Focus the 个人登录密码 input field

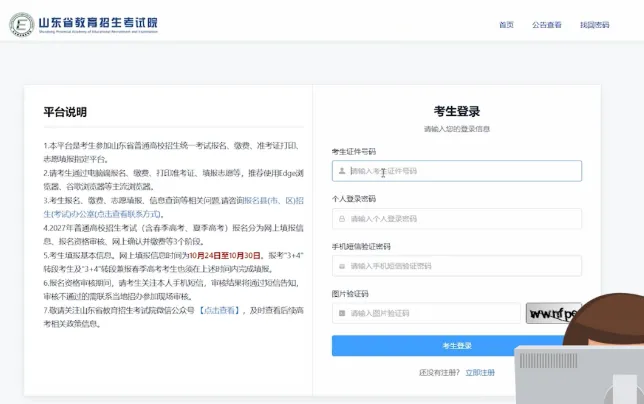click(457, 218)
